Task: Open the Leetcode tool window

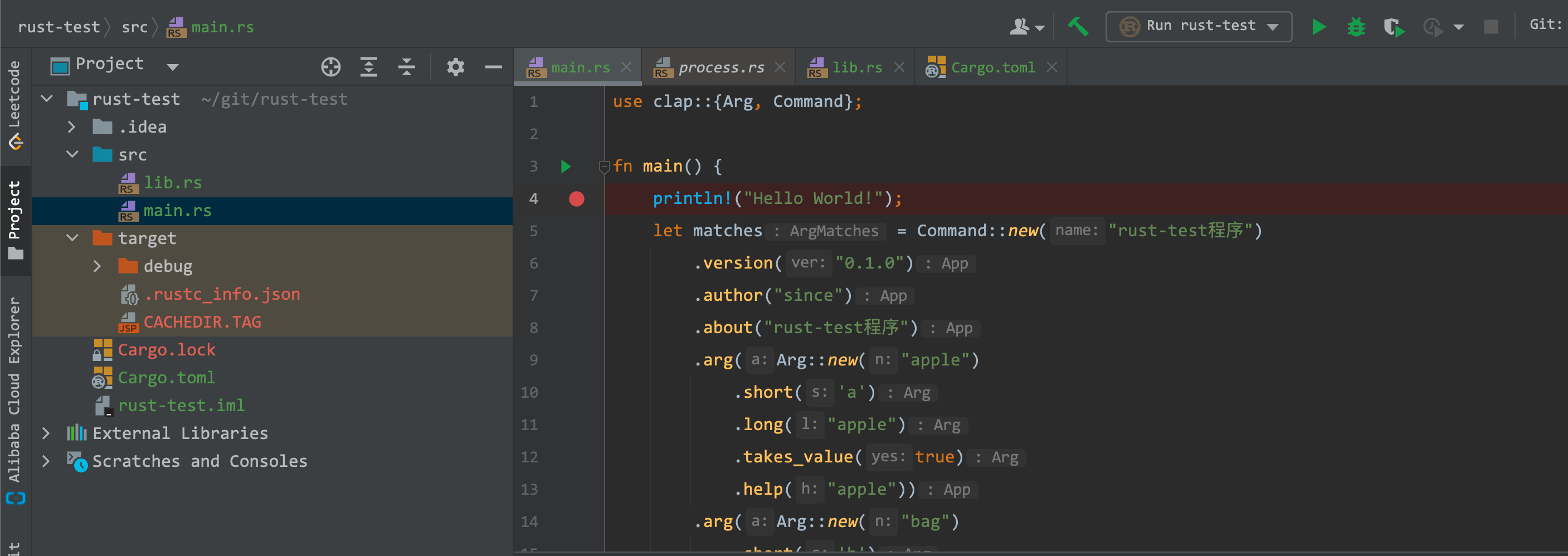Action: coord(14,105)
